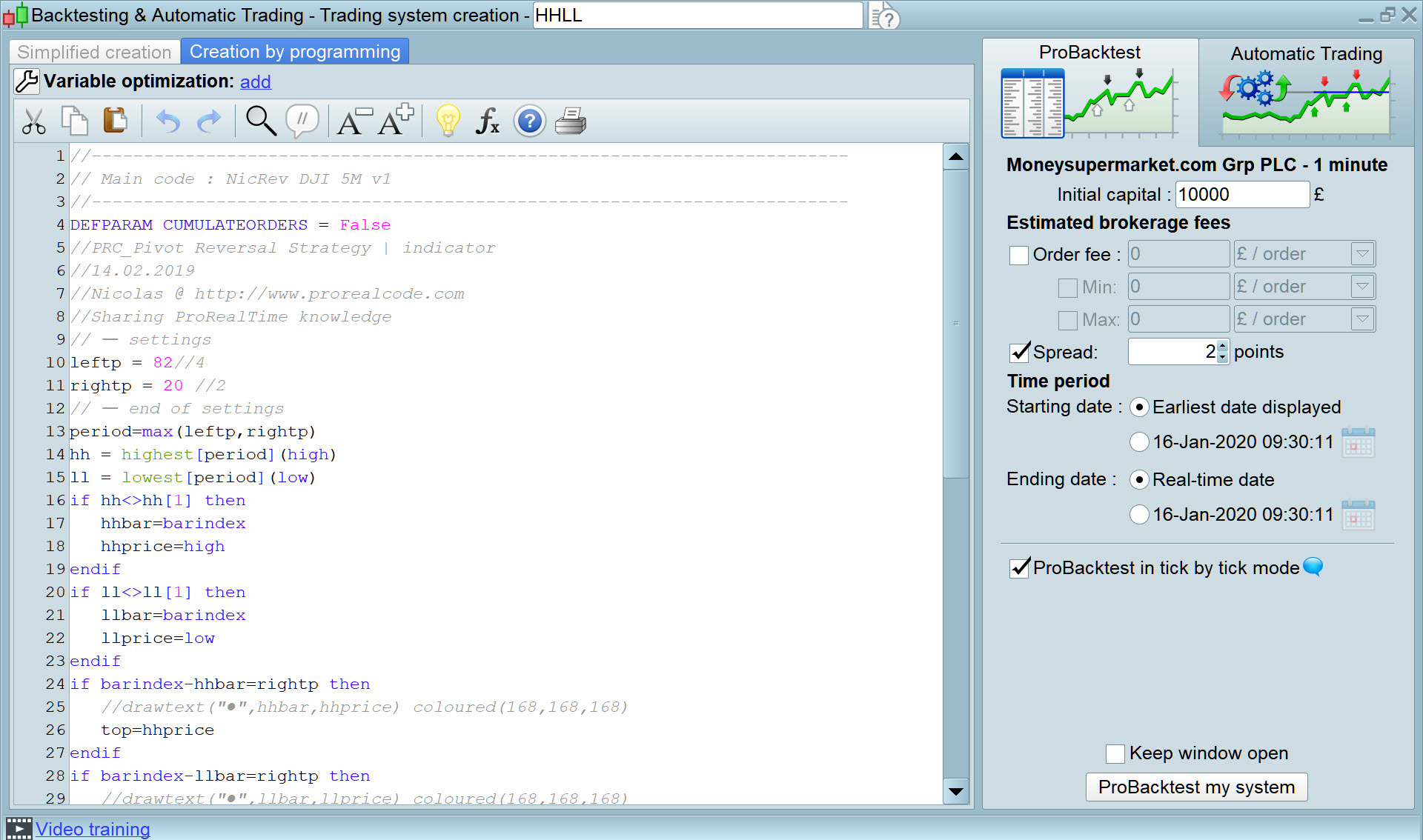Viewport: 1423px width, 840px height.
Task: Click the Print code icon
Action: pyautogui.click(x=571, y=121)
